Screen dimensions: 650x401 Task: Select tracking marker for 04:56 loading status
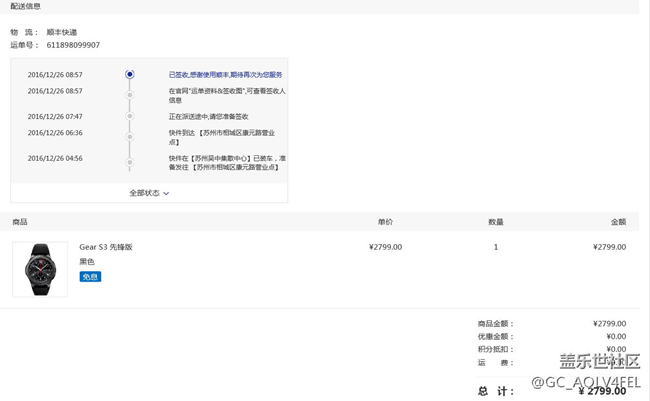[x=130, y=162]
